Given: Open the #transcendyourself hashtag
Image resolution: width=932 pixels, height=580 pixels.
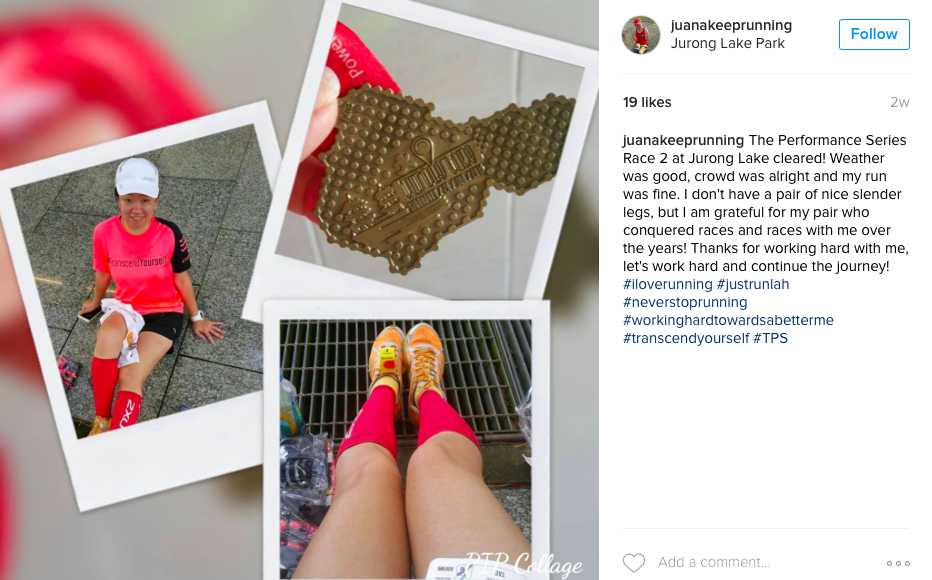Looking at the screenshot, I should click(x=686, y=338).
